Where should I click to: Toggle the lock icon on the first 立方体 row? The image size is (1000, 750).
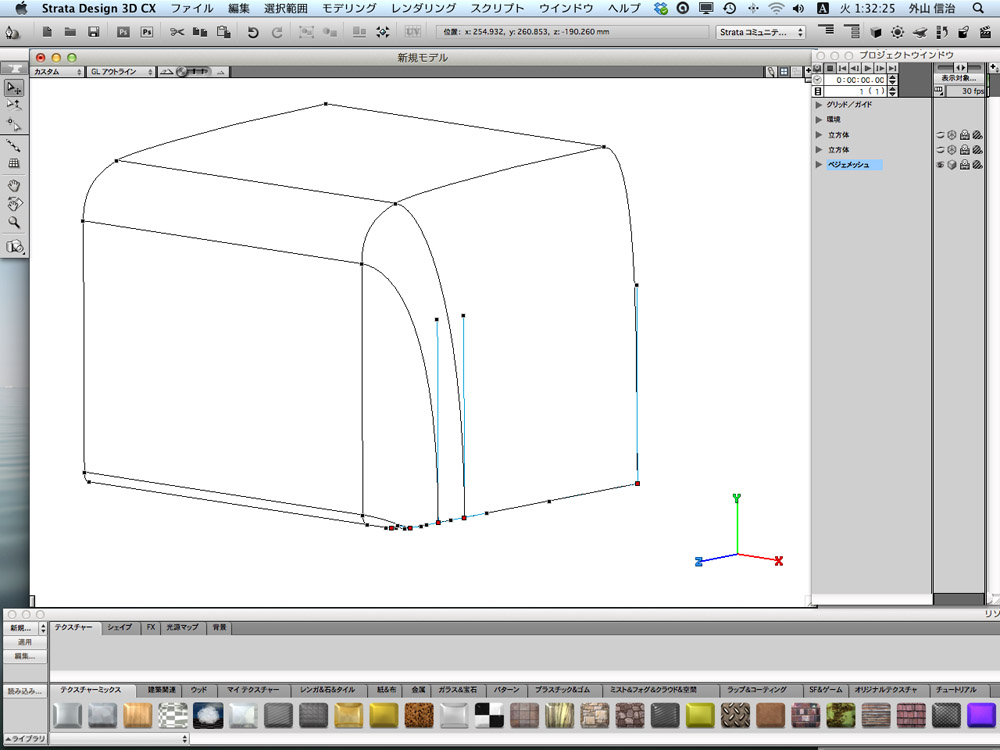(965, 135)
